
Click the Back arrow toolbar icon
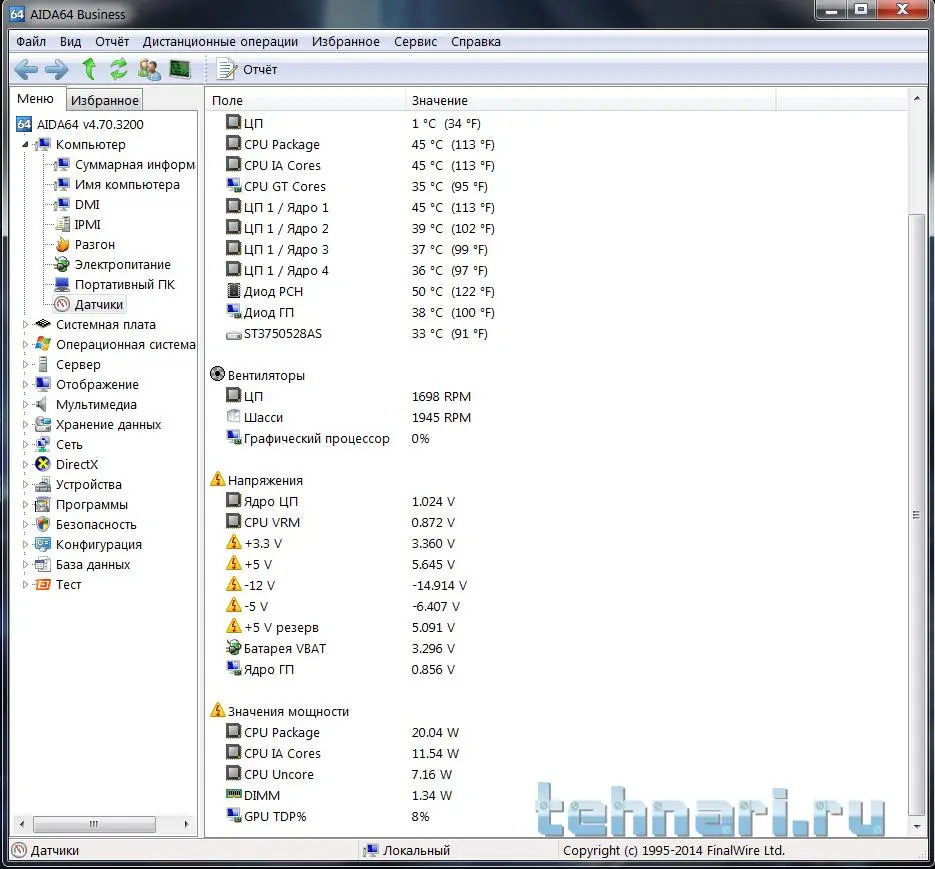(x=26, y=69)
